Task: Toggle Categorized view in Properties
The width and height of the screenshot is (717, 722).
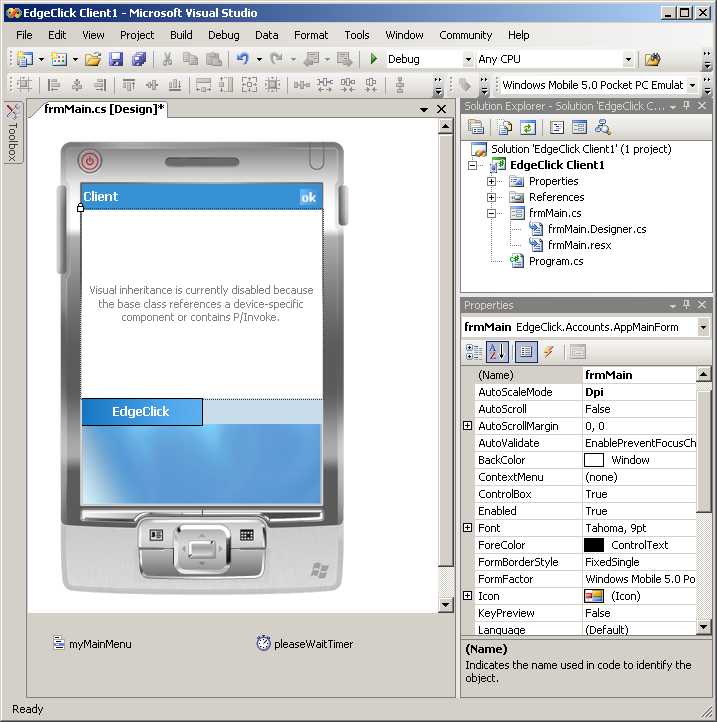Action: (x=474, y=352)
